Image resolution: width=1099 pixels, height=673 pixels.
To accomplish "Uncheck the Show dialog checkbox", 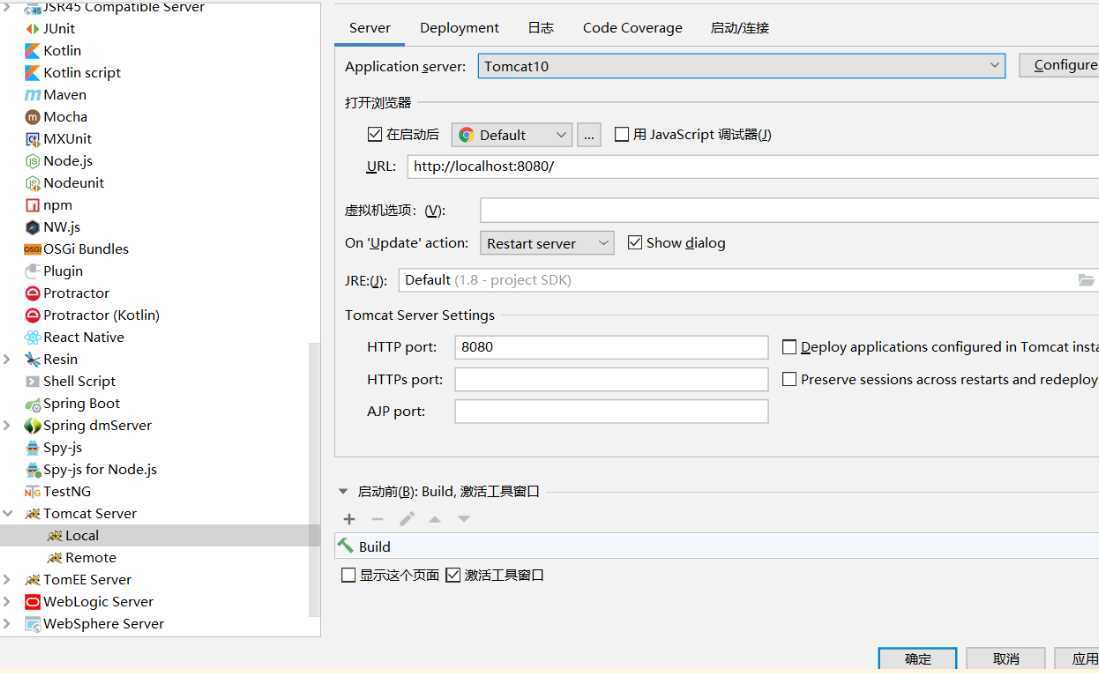I will (x=635, y=243).
